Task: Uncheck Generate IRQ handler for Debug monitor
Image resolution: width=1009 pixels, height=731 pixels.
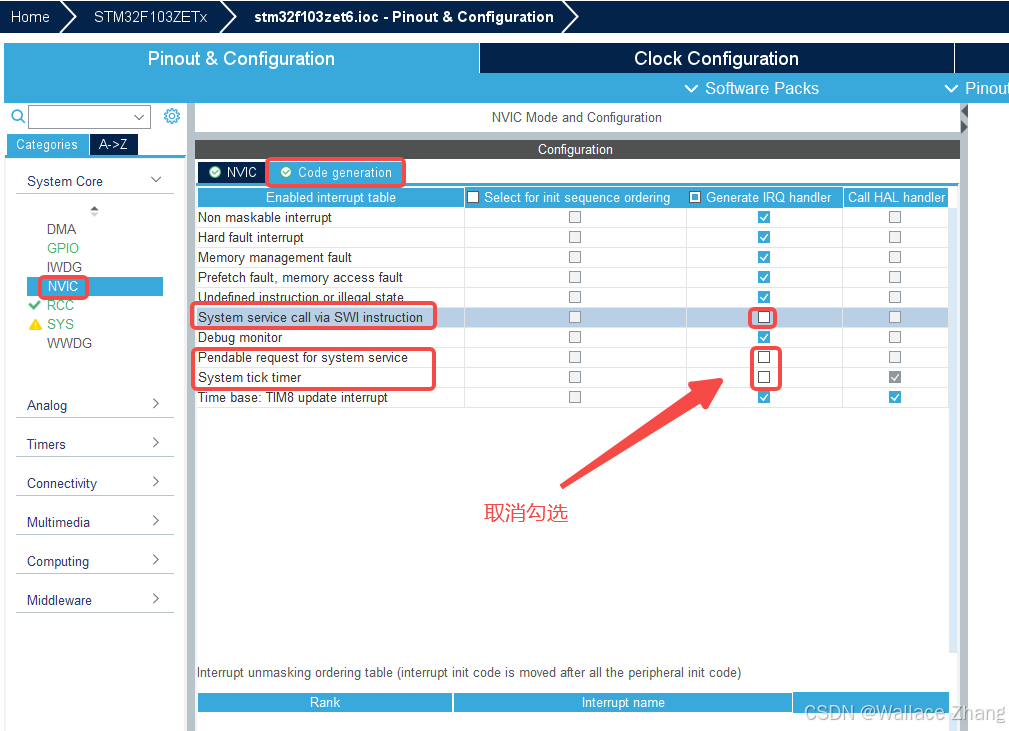Action: pos(764,337)
